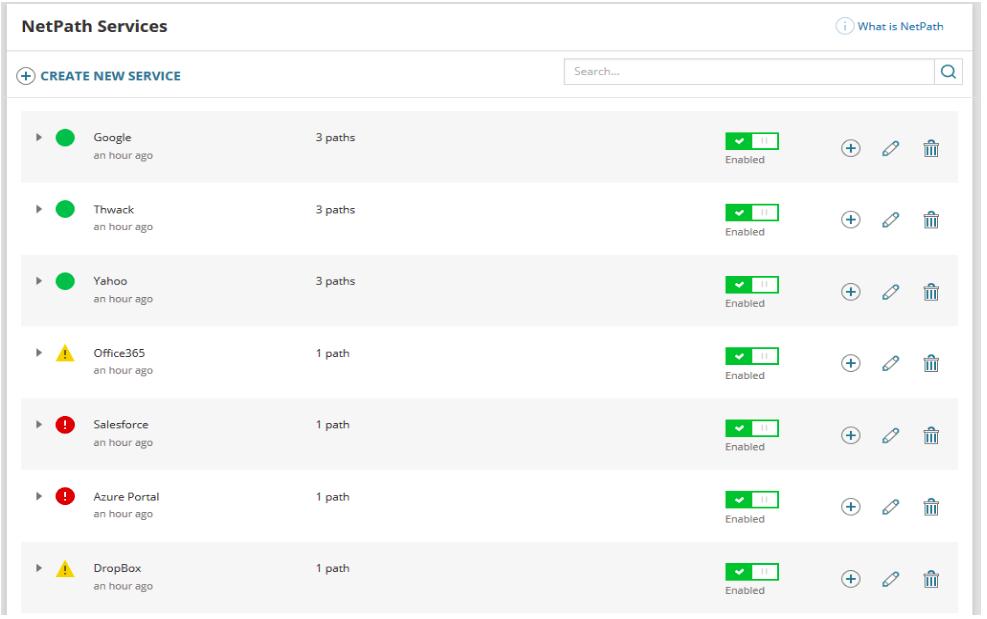Screen dimensions: 987x619
Task: Expand the Office365 service row
Action: [38, 353]
